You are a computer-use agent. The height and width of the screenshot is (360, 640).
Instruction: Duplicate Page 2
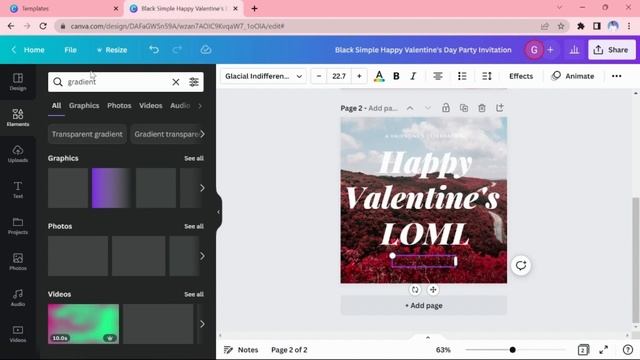point(464,108)
